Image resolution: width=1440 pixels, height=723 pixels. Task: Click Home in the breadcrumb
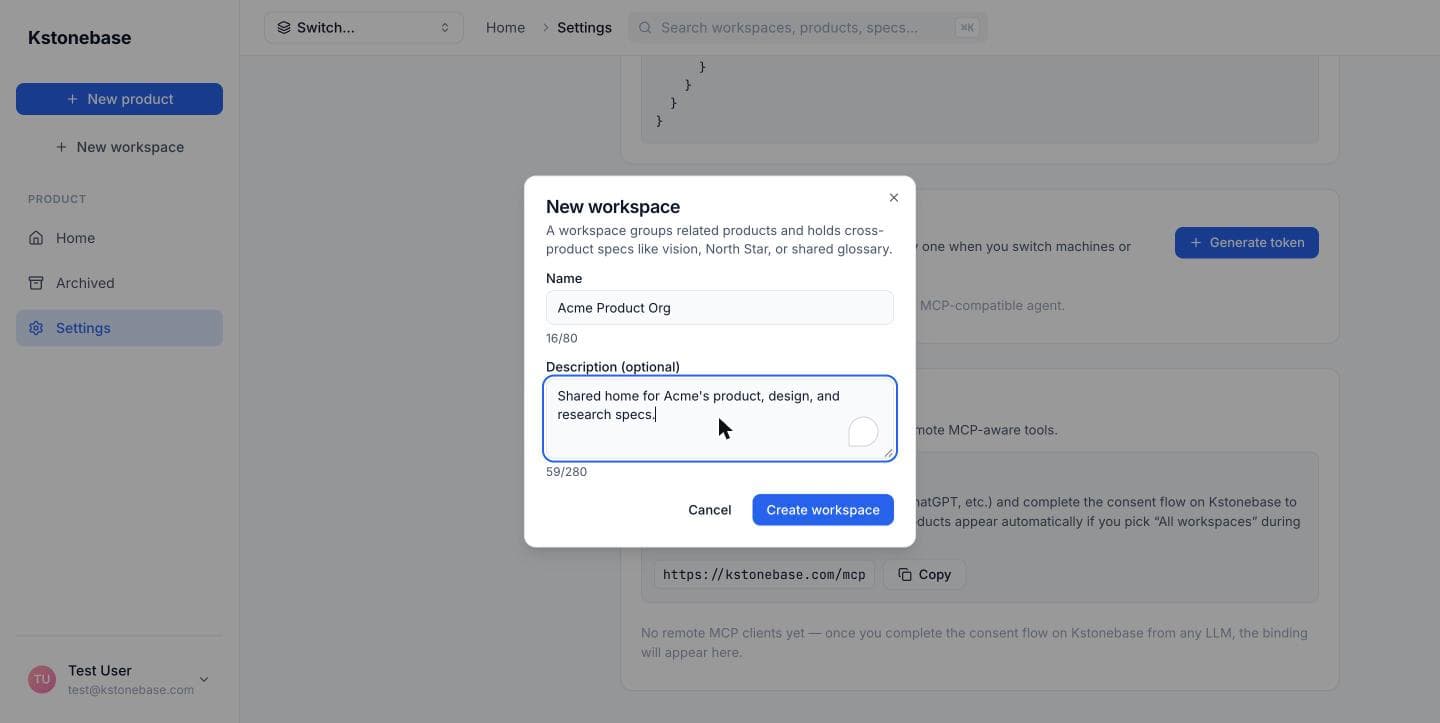(x=505, y=28)
